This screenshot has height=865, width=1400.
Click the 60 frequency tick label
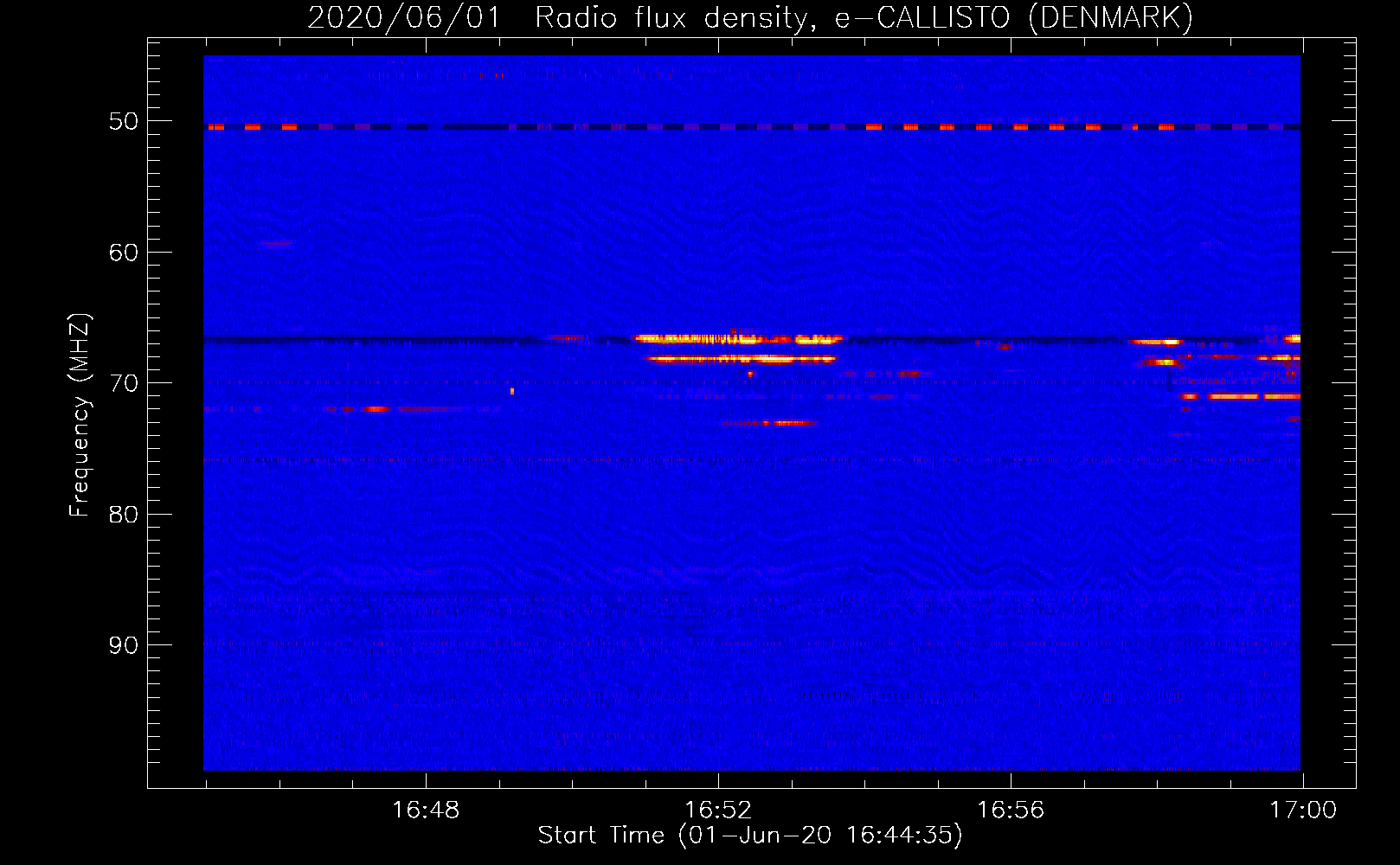[x=124, y=253]
